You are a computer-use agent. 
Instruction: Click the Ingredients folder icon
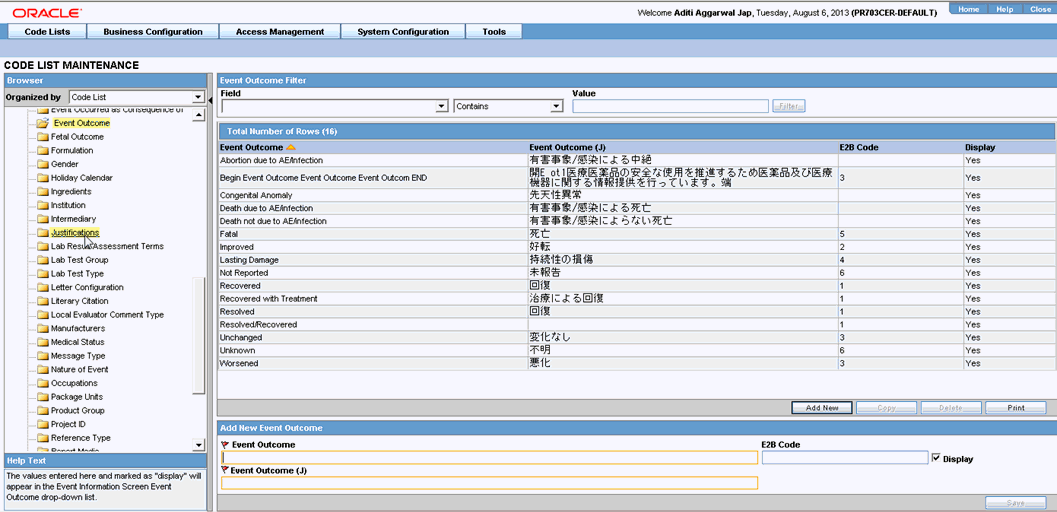(x=42, y=191)
